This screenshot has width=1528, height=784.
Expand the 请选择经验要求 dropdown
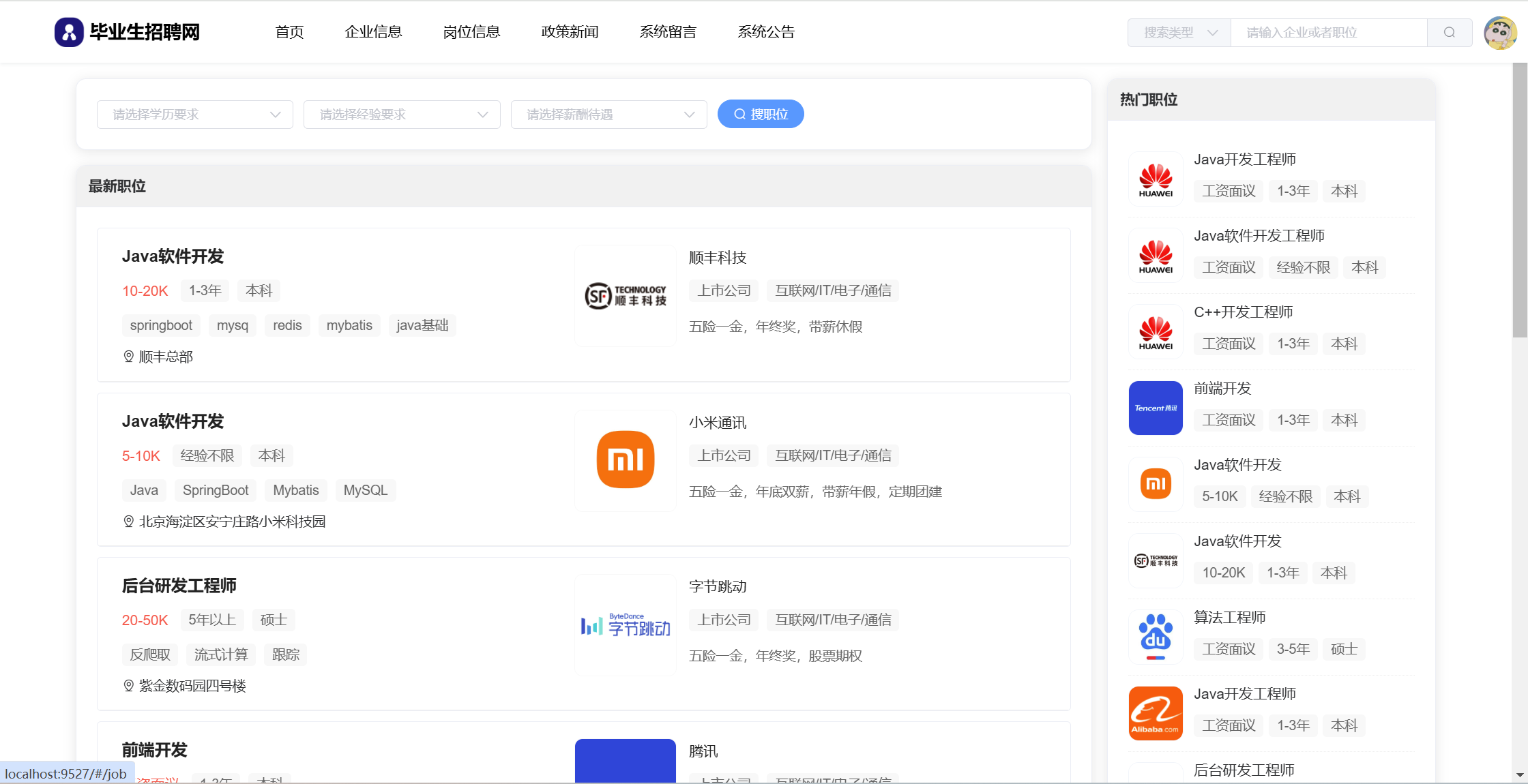[402, 115]
